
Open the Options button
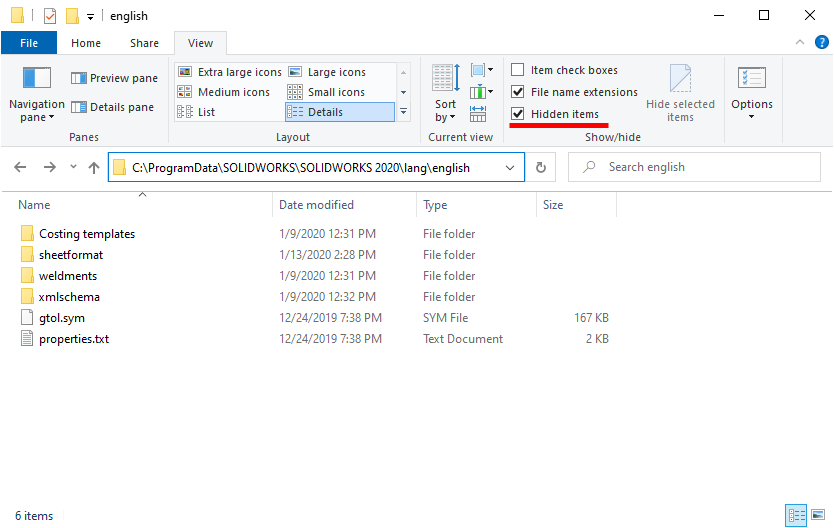tap(752, 93)
